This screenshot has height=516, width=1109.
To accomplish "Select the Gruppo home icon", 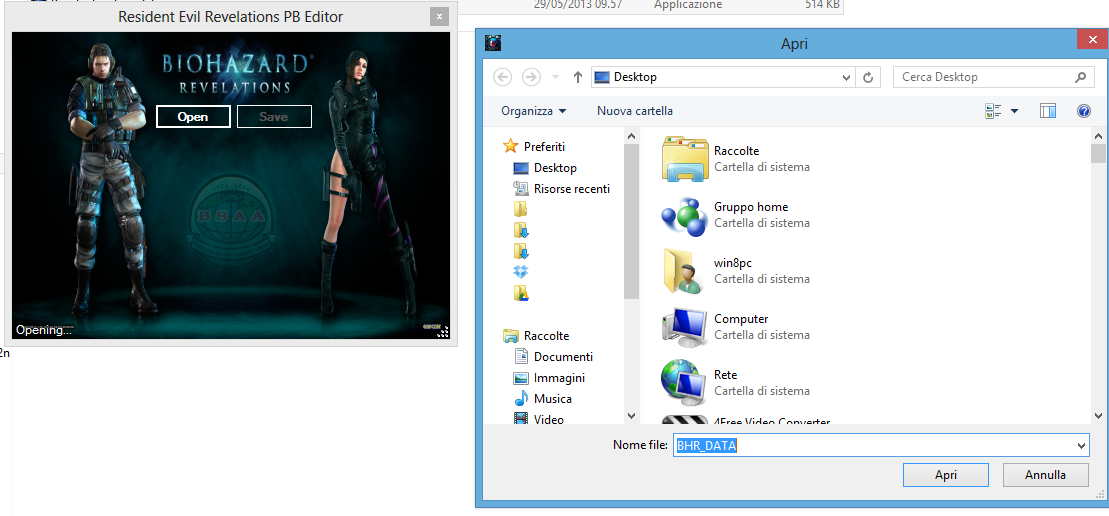I will 685,215.
